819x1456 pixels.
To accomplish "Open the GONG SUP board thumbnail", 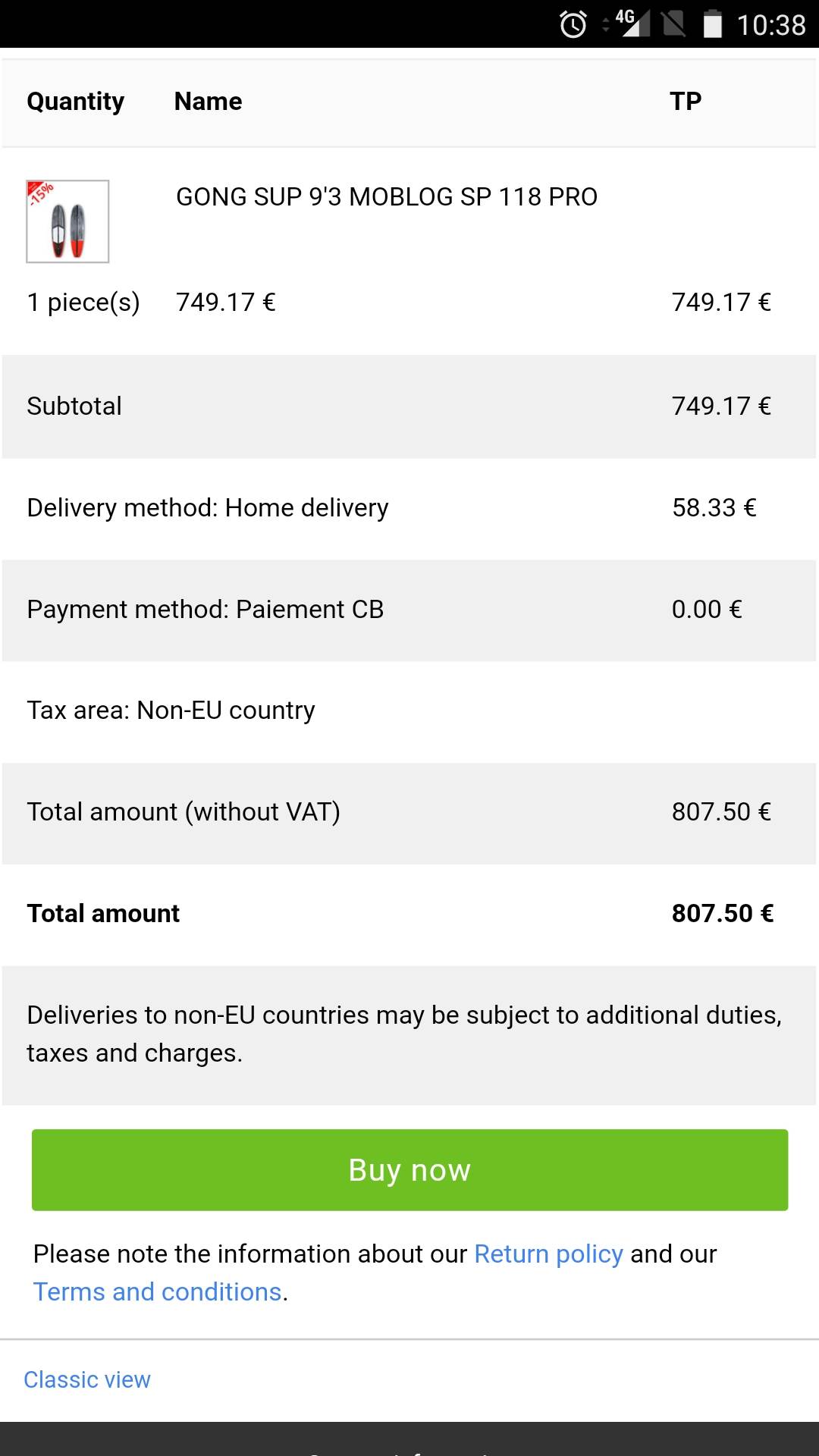I will [67, 221].
